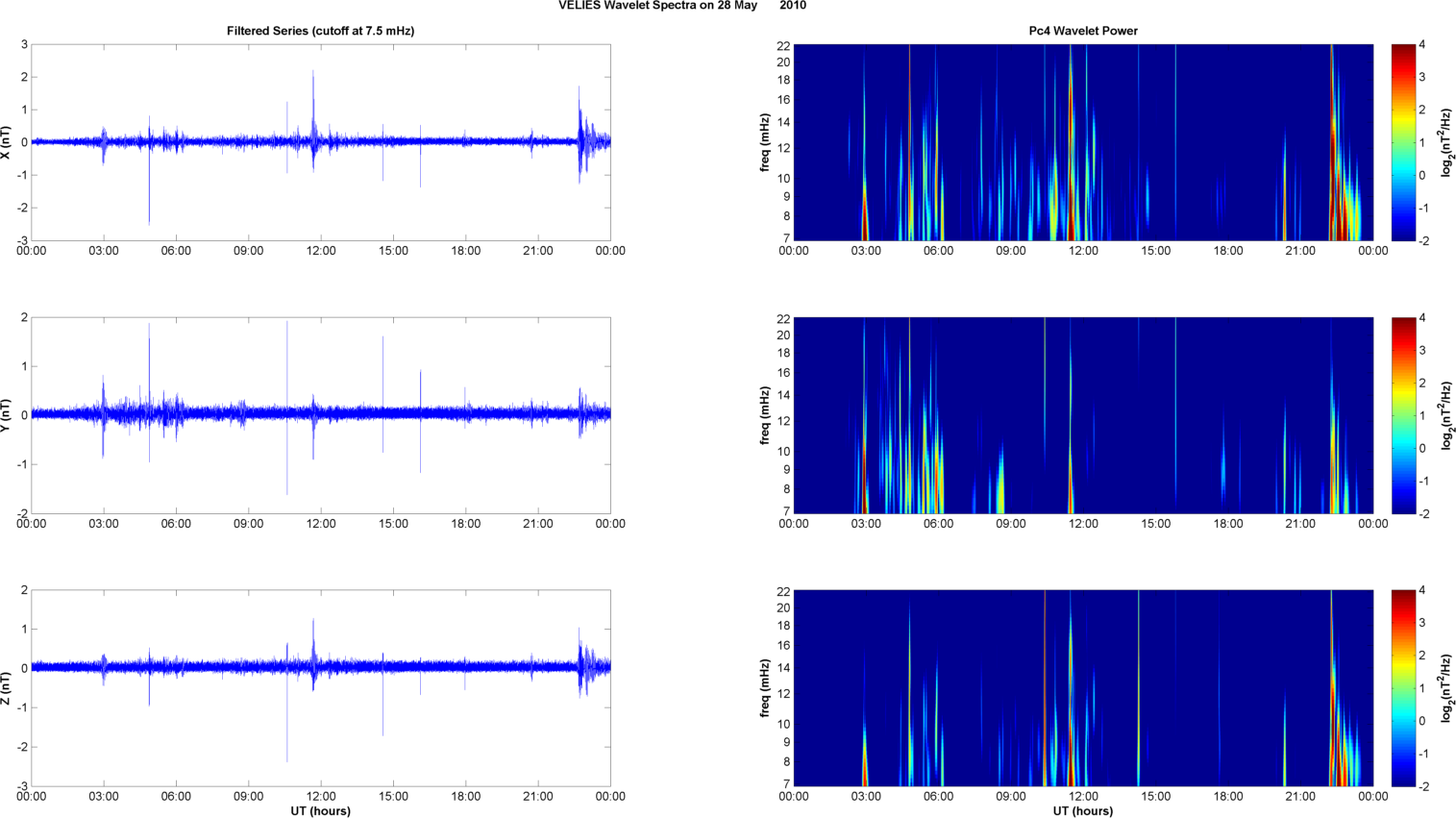Click UT (hours) label under bottom spectrogram
Image resolution: width=1456 pixels, height=818 pixels.
[x=1082, y=810]
